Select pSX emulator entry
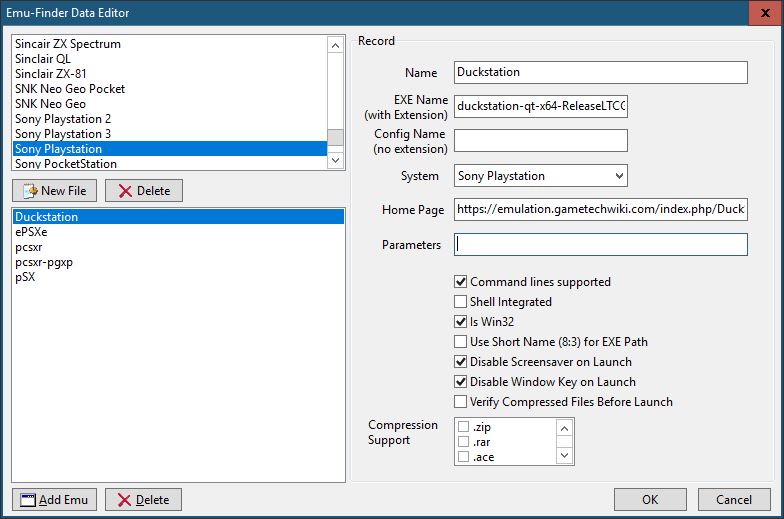 pos(178,276)
